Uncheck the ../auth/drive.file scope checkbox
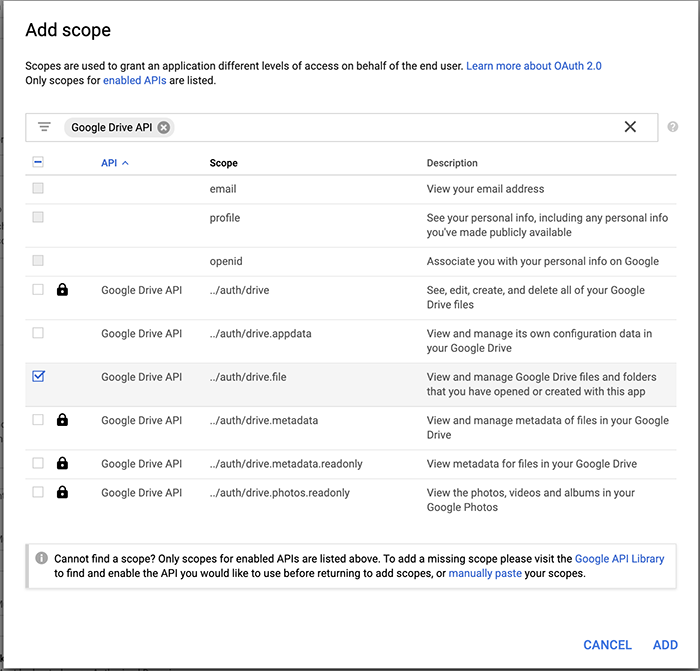 click(38, 376)
